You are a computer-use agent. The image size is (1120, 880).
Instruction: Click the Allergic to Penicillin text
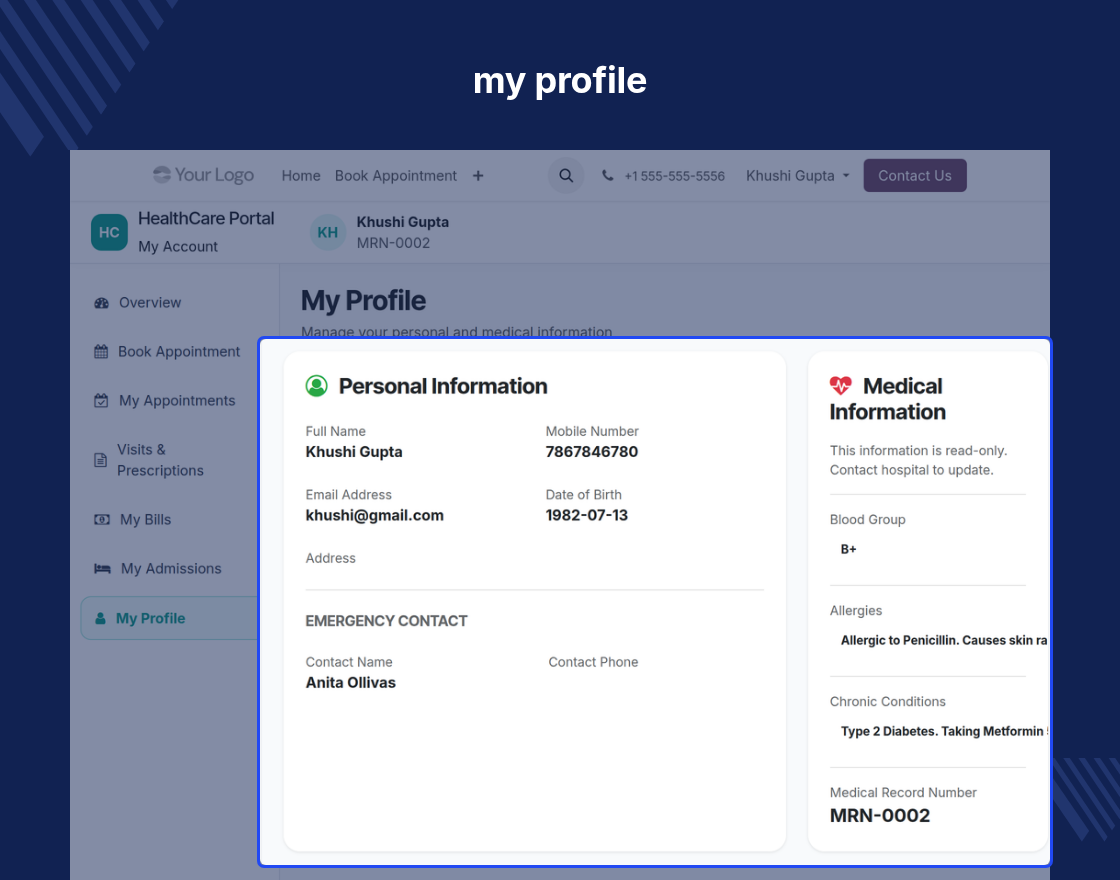[944, 640]
